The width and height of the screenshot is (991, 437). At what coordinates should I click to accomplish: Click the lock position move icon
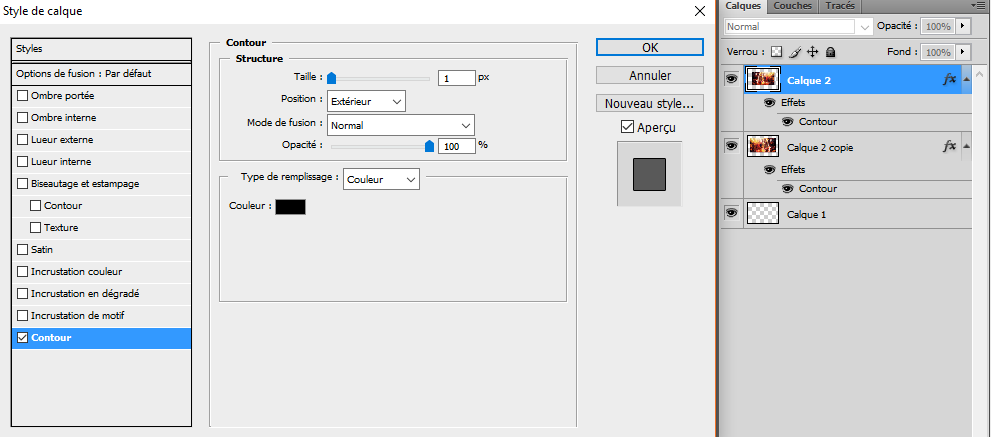812,52
